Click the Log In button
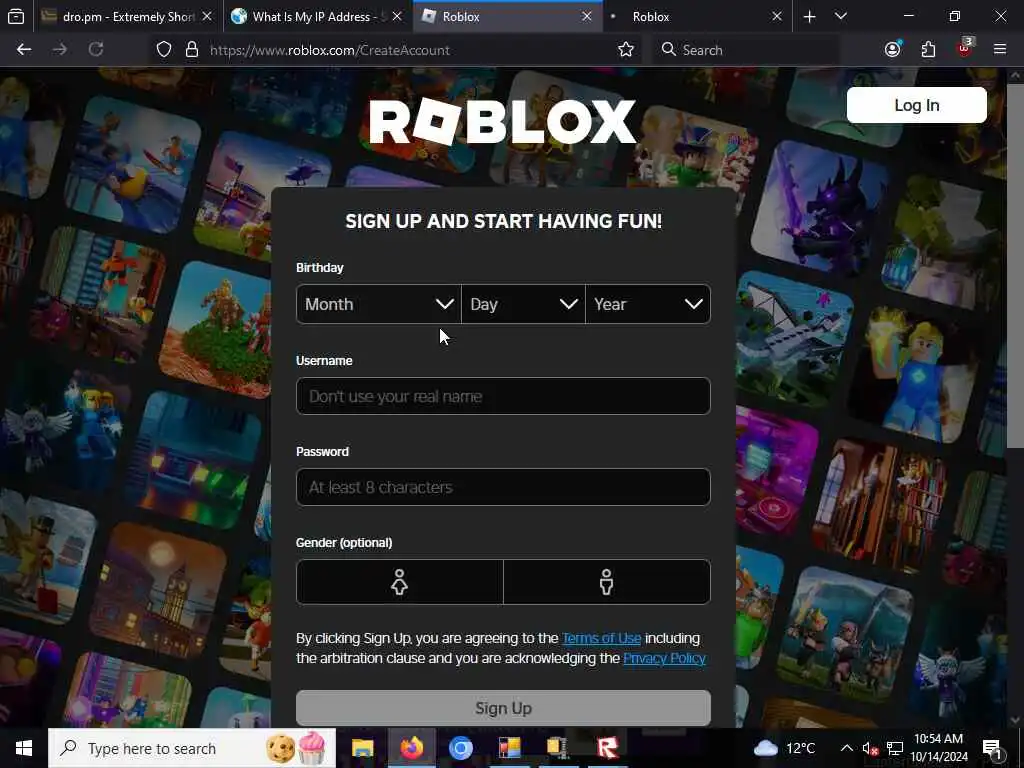The width and height of the screenshot is (1024, 768). pos(917,105)
